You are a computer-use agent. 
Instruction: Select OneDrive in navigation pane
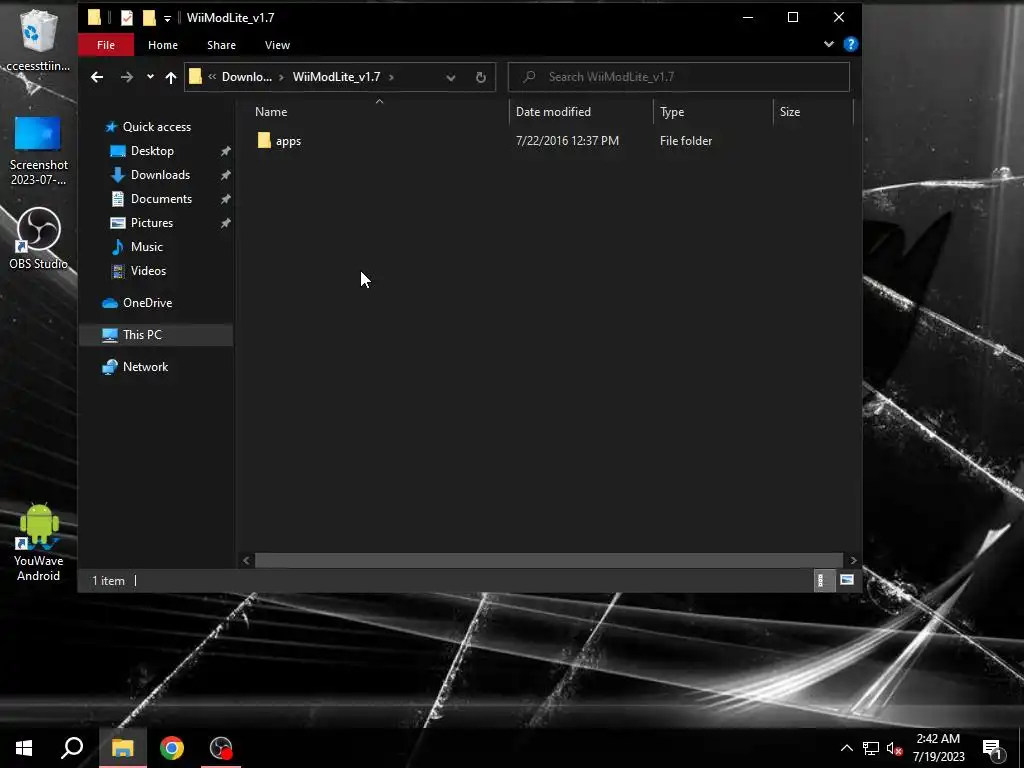pyautogui.click(x=148, y=303)
